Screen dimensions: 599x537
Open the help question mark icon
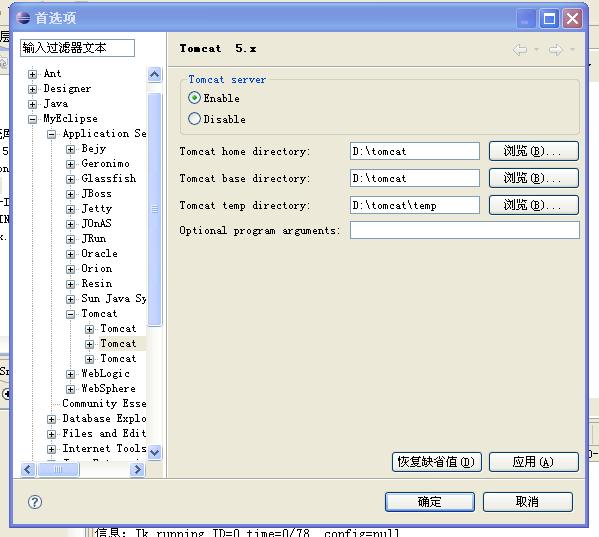(x=35, y=502)
